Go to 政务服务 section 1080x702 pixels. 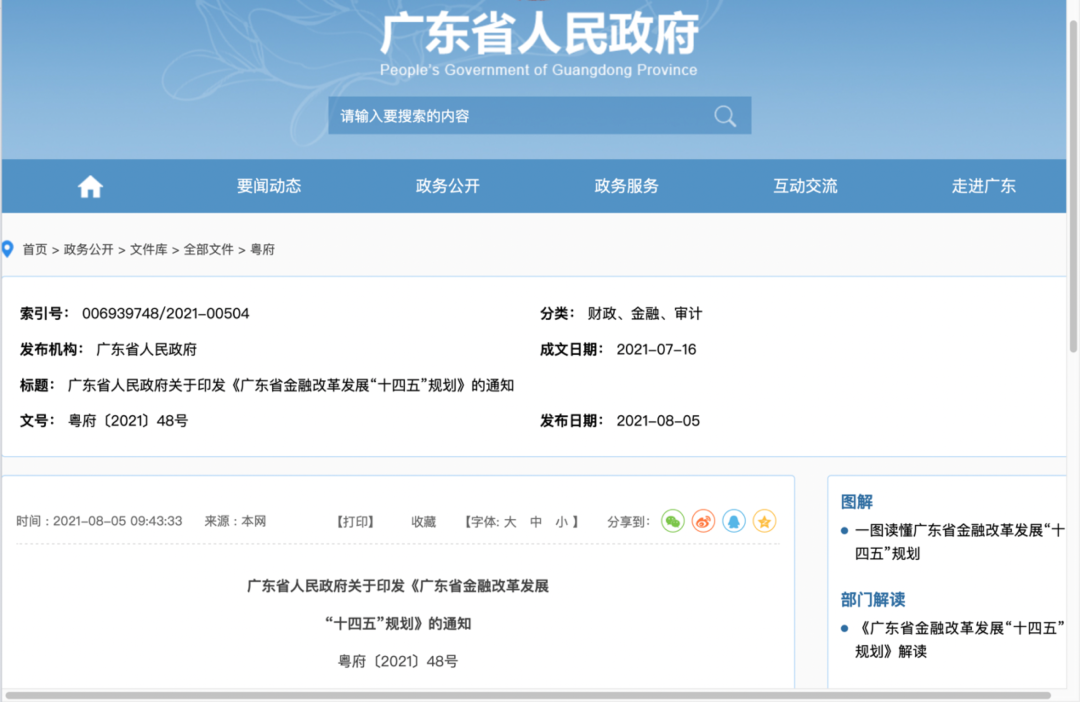tap(626, 186)
